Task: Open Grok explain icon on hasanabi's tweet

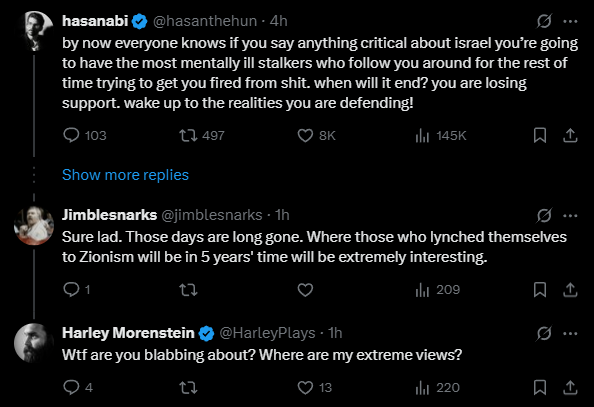Action: pos(544,21)
